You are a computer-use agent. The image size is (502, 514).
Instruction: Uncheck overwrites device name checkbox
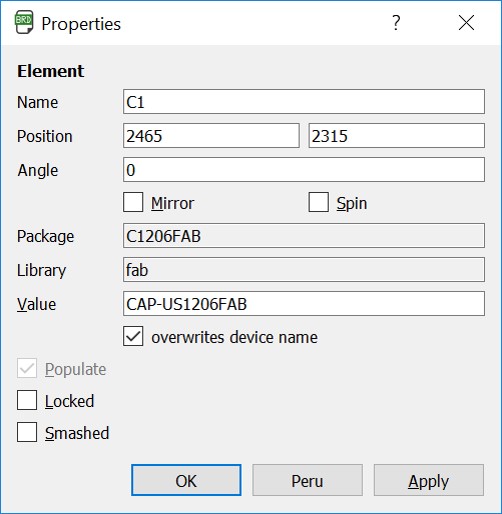[133, 336]
